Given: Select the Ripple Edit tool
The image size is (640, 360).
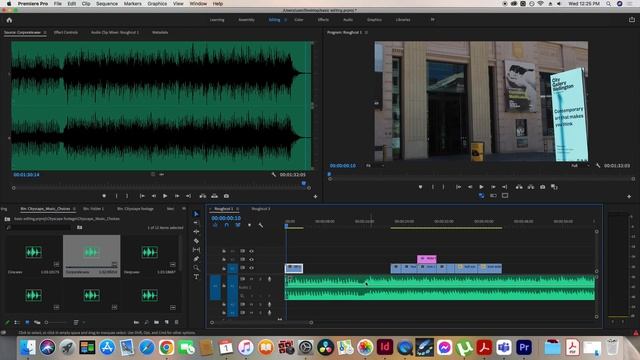Looking at the screenshot, I should click(x=196, y=232).
